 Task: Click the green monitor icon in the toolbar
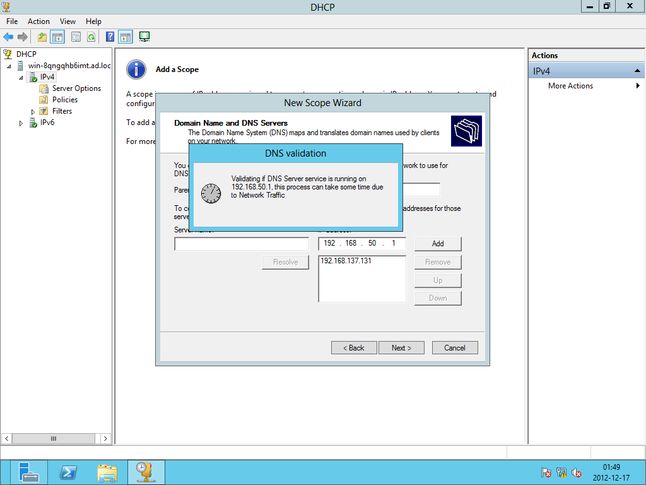pos(144,37)
